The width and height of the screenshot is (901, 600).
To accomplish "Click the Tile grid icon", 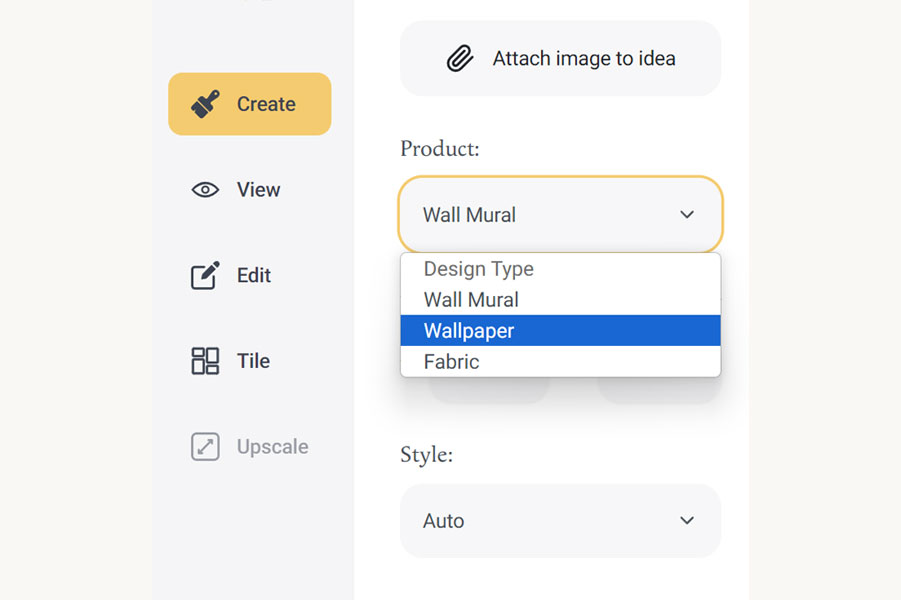I will (205, 361).
